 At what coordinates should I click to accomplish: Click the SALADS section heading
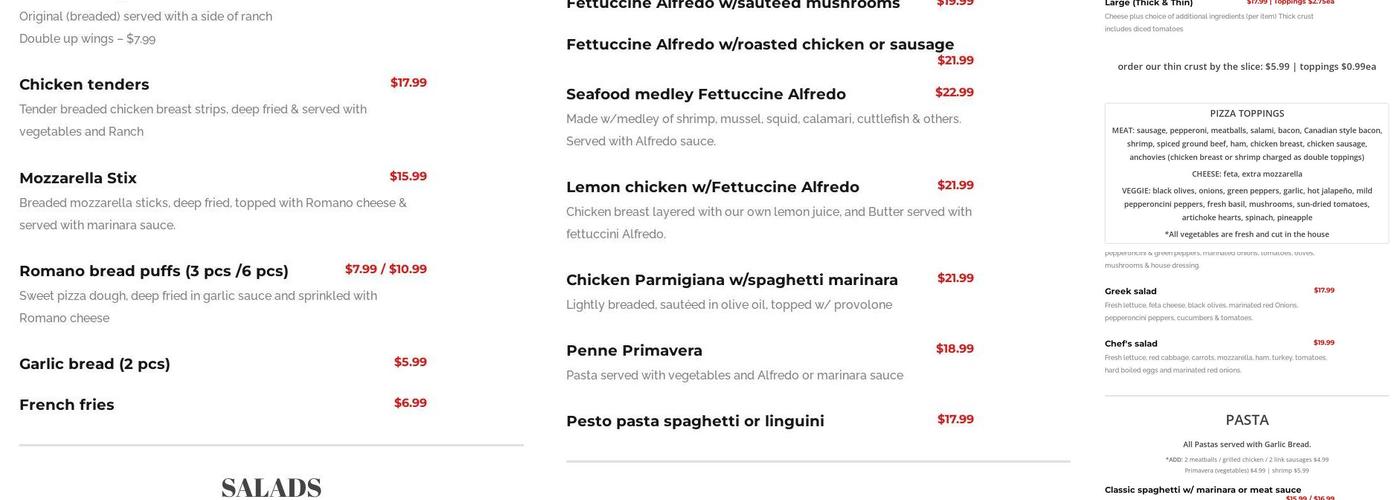tap(271, 488)
